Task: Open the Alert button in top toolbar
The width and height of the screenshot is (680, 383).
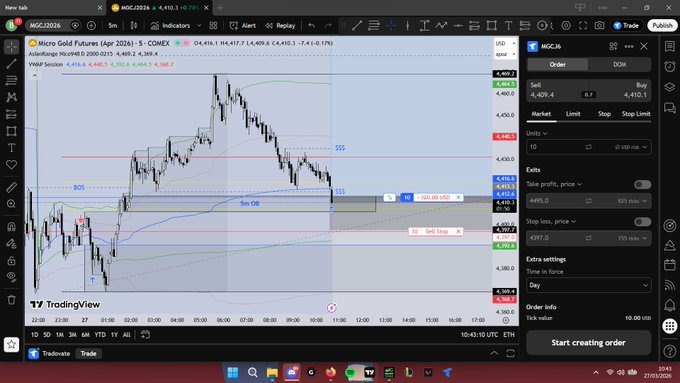Action: tap(242, 26)
